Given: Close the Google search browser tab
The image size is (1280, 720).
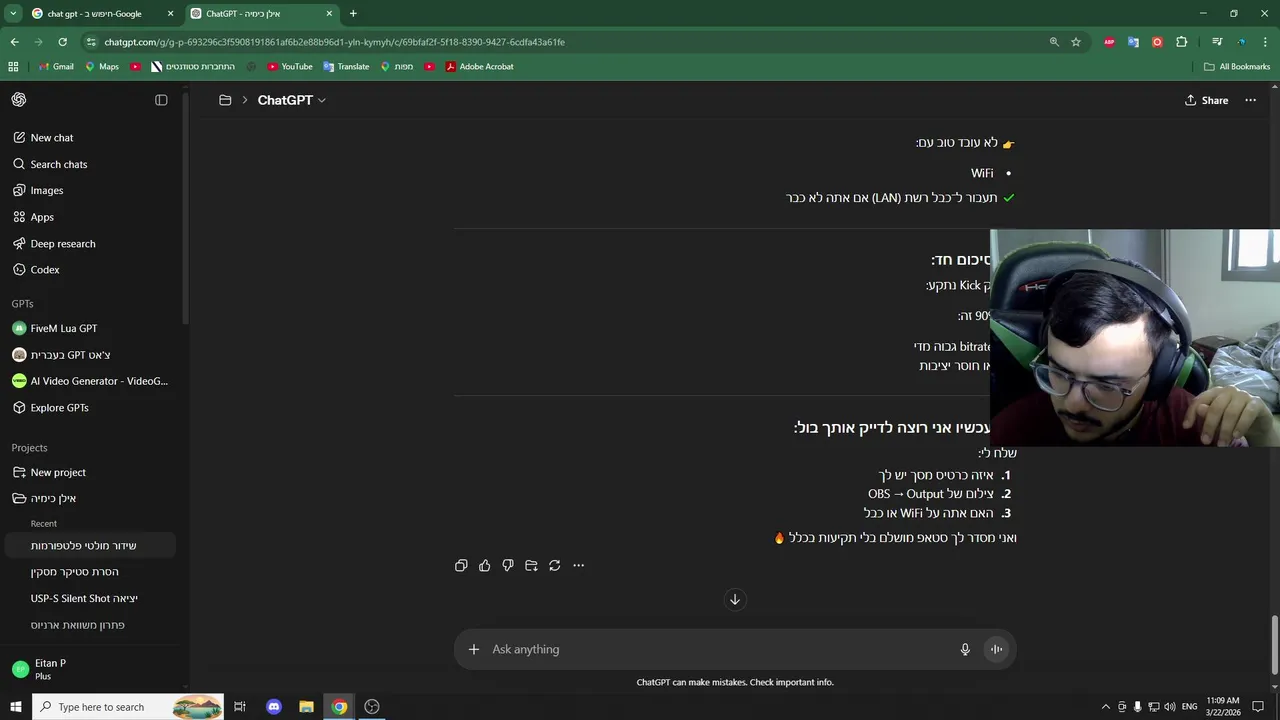Looking at the screenshot, I should point(170,14).
